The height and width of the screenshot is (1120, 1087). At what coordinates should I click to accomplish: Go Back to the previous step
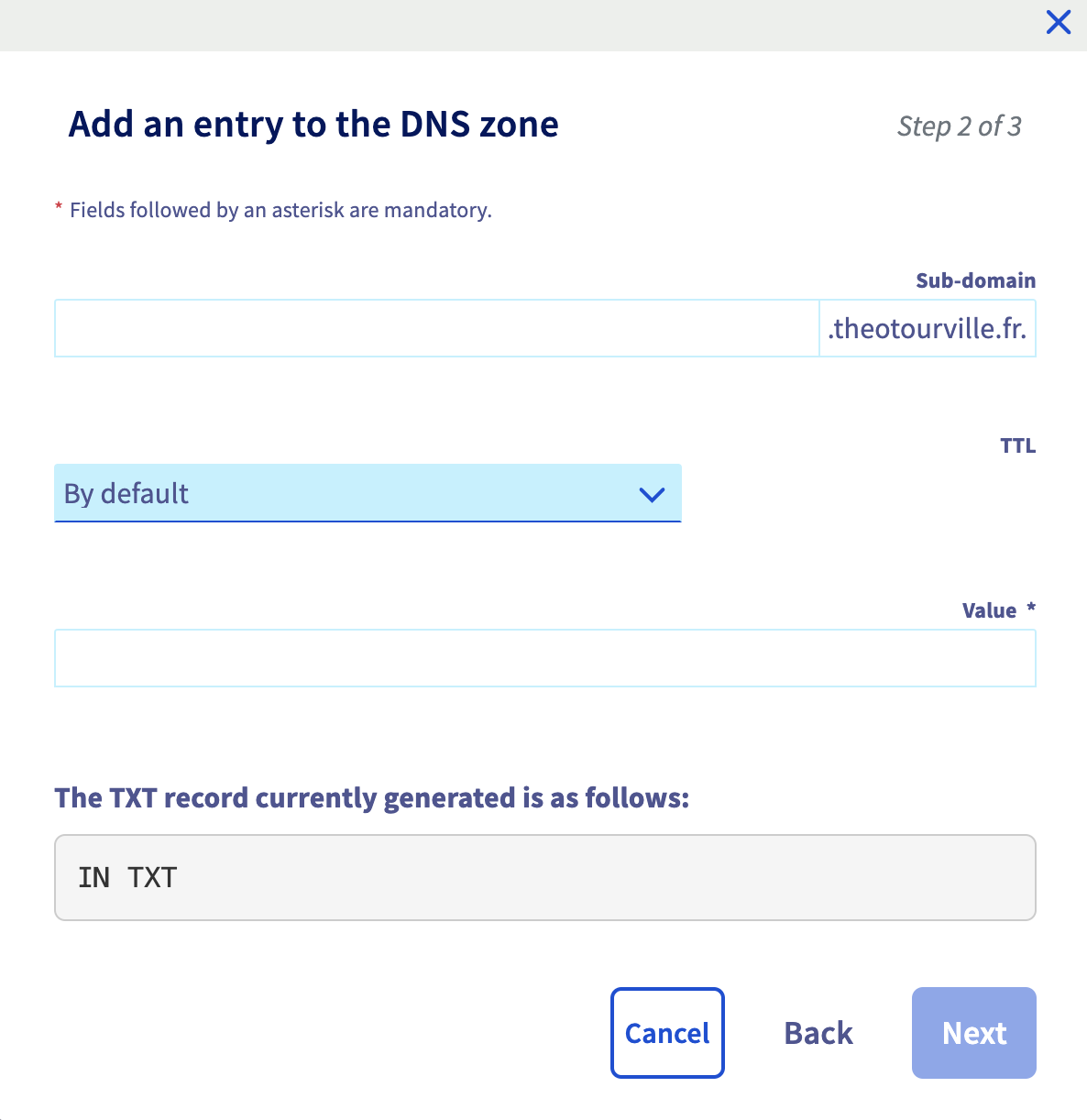tap(818, 1033)
